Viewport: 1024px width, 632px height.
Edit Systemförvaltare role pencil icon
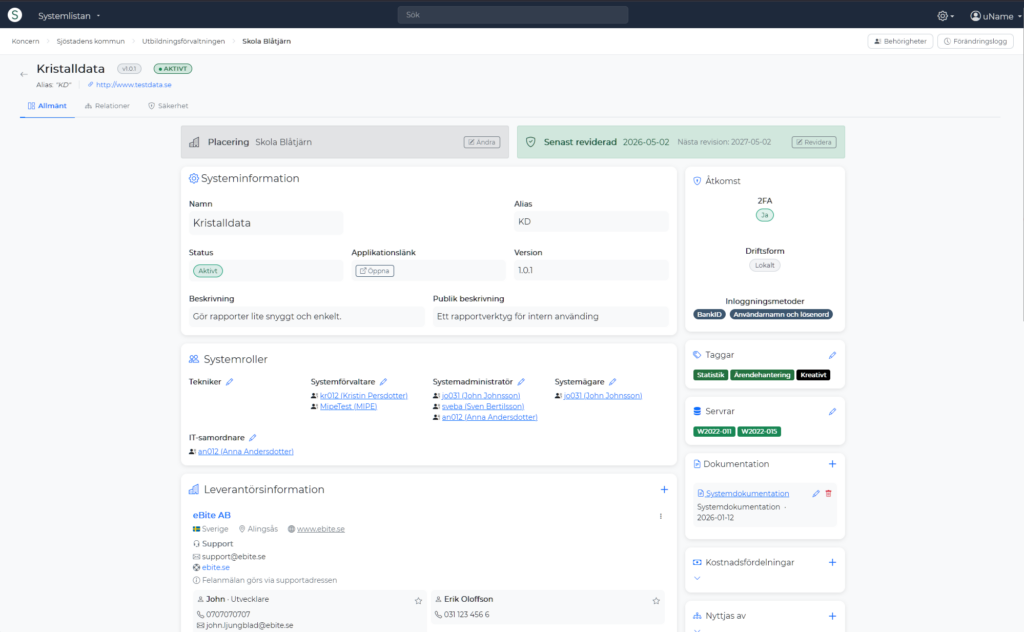383,382
